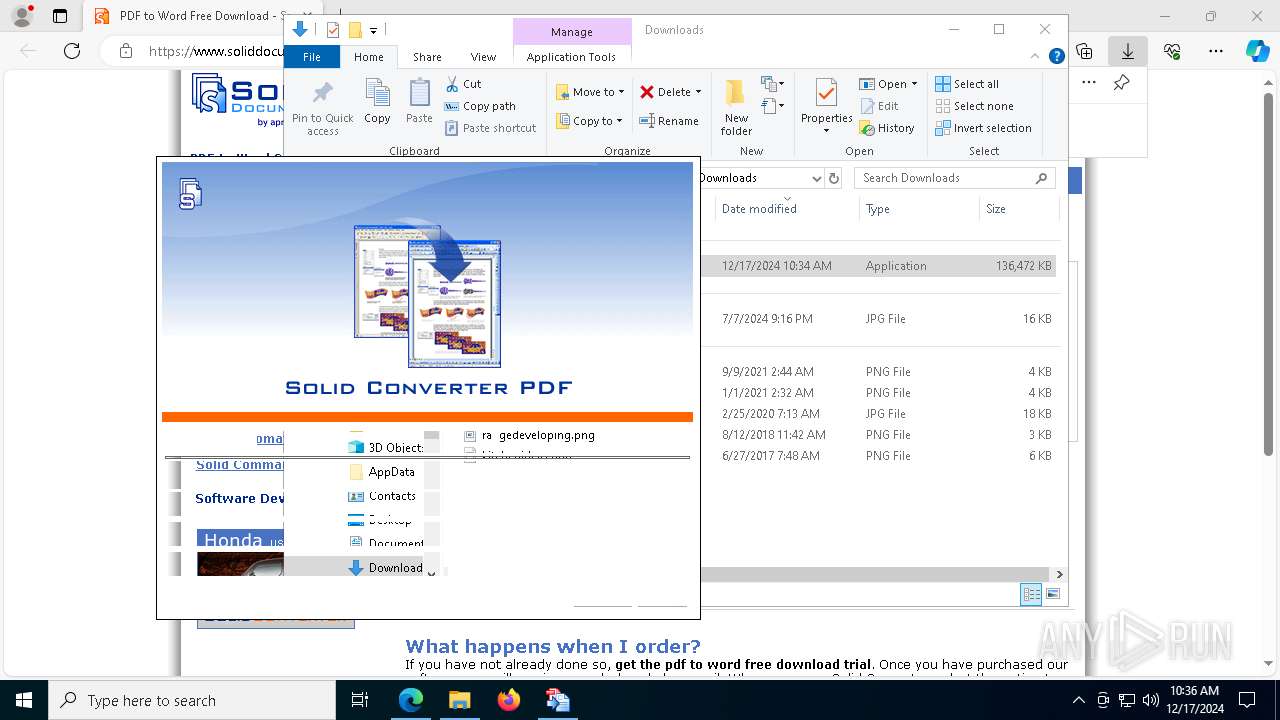Click Edit in the Open group
Image resolution: width=1280 pixels, height=720 pixels.
point(879,106)
